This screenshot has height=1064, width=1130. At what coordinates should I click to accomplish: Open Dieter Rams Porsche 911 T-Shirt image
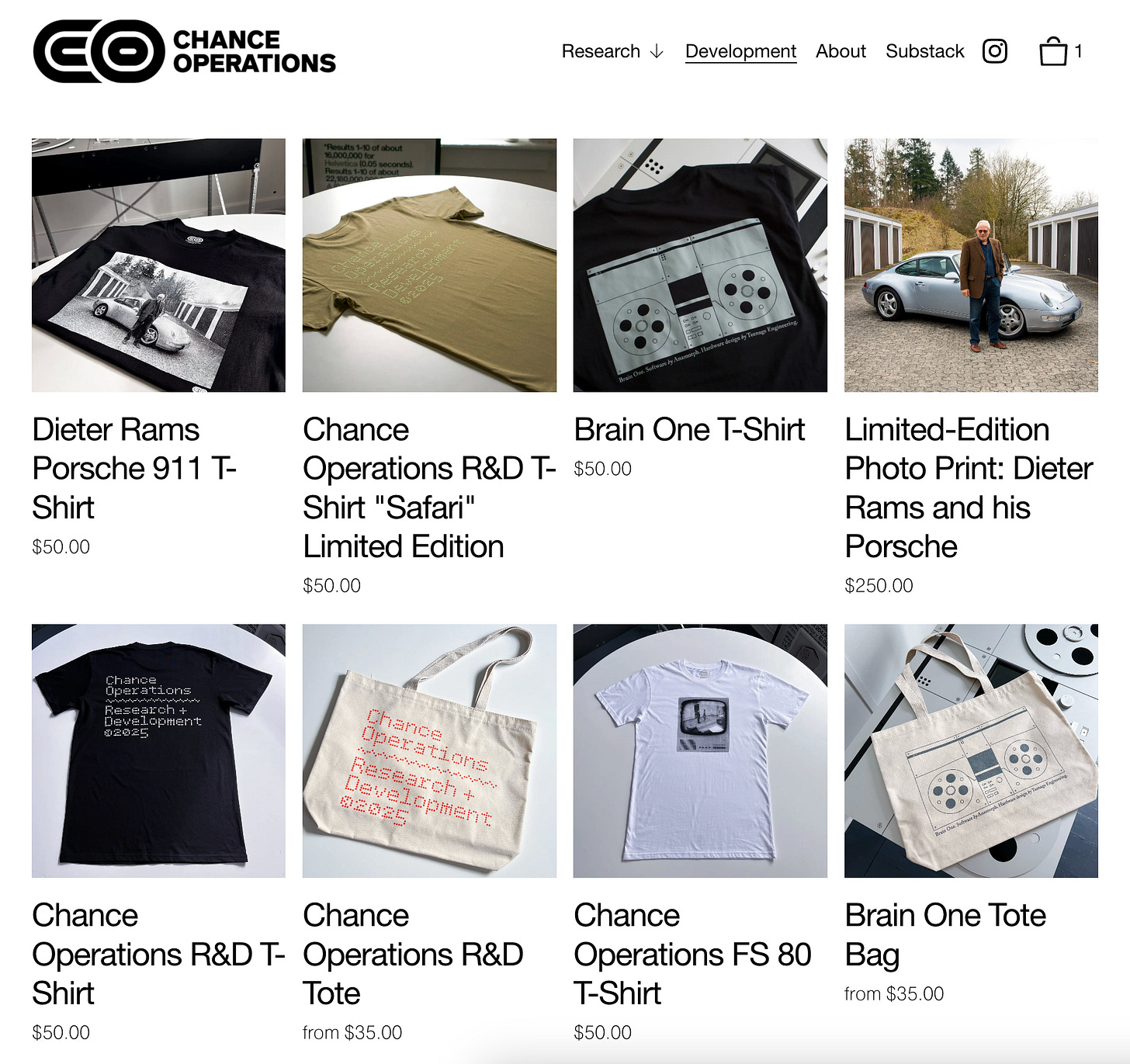tap(158, 265)
